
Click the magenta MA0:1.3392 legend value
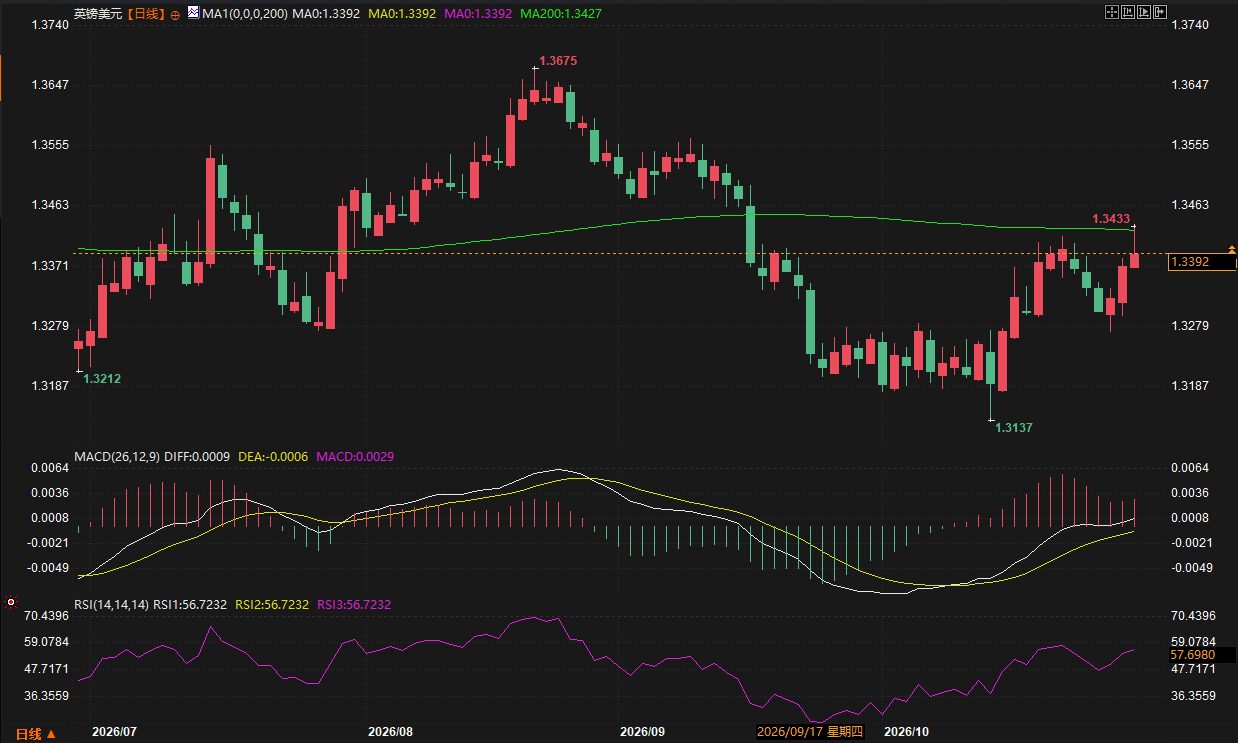coord(478,14)
